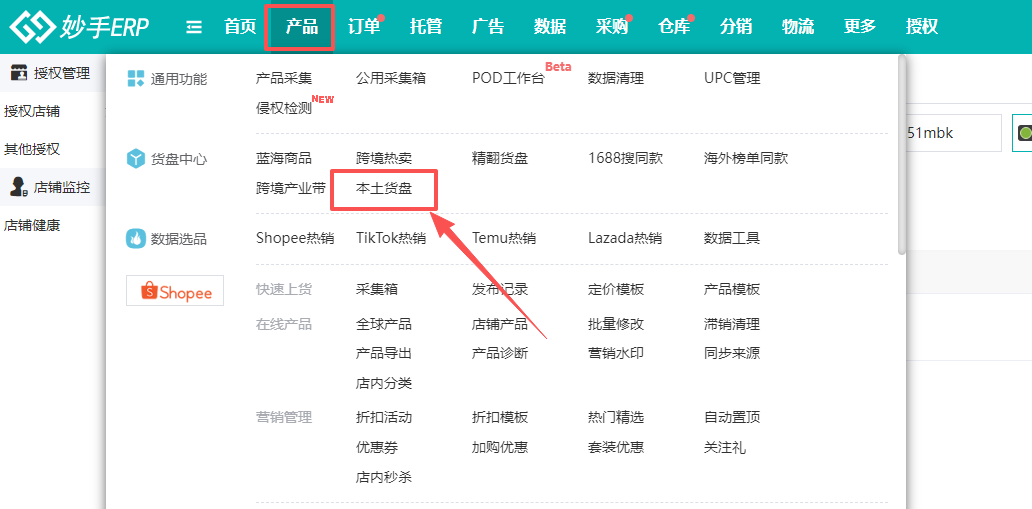
Task: Open 侵权检测 NEW link
Action: (x=284, y=109)
